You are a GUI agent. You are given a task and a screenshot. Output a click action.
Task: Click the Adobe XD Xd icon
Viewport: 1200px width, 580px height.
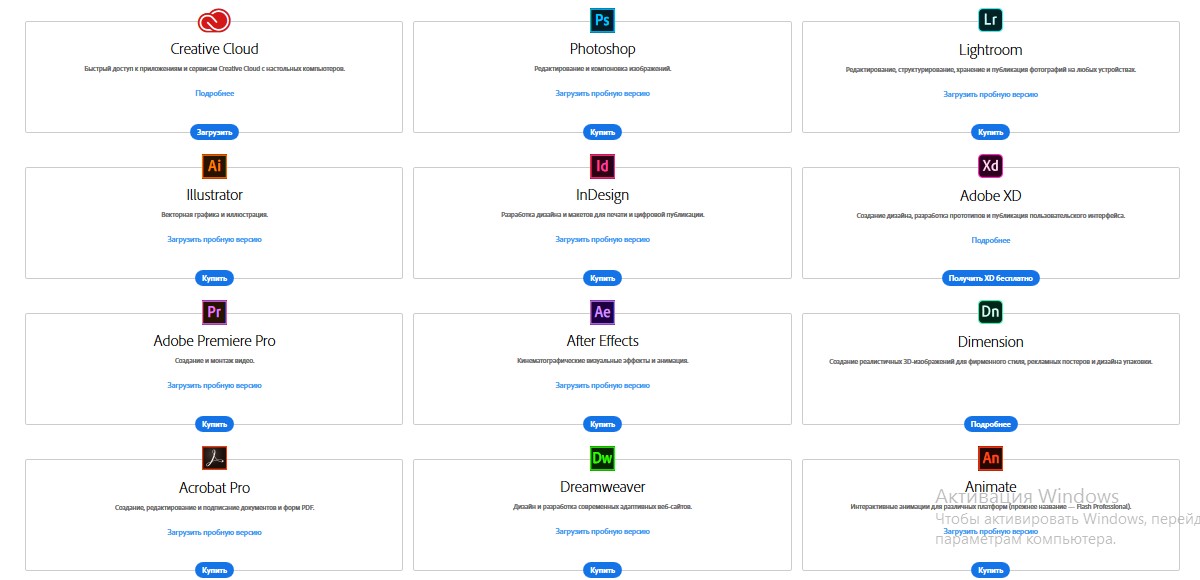pyautogui.click(x=990, y=166)
